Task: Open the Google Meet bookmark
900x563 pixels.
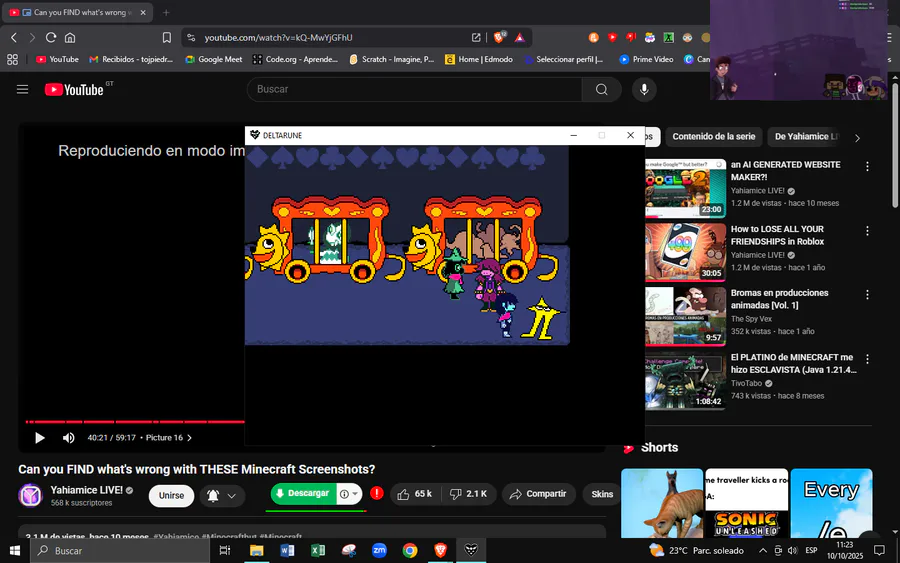Action: coord(214,59)
